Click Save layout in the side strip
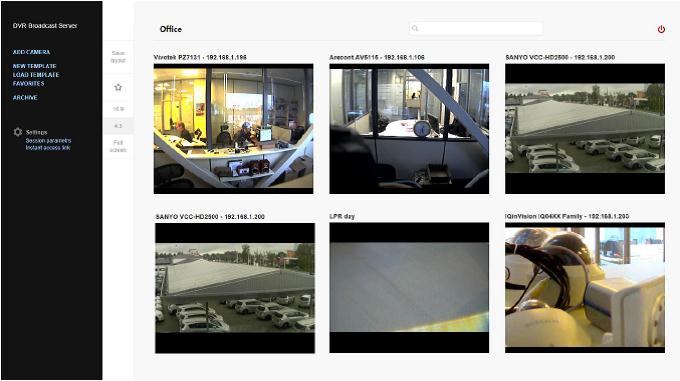Screen dimensions: 680x381 [x=118, y=57]
